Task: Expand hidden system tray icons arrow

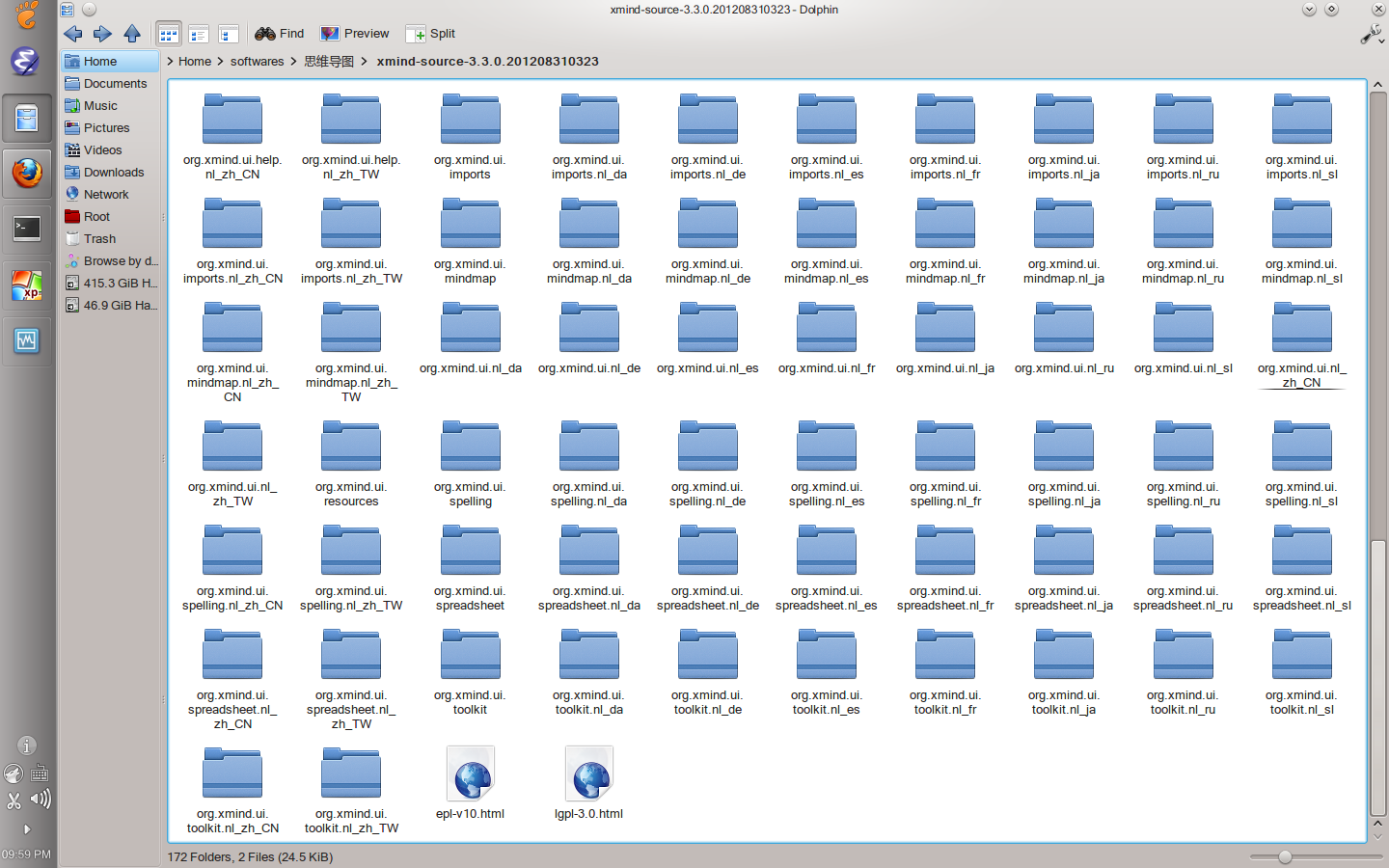Action: [27, 828]
